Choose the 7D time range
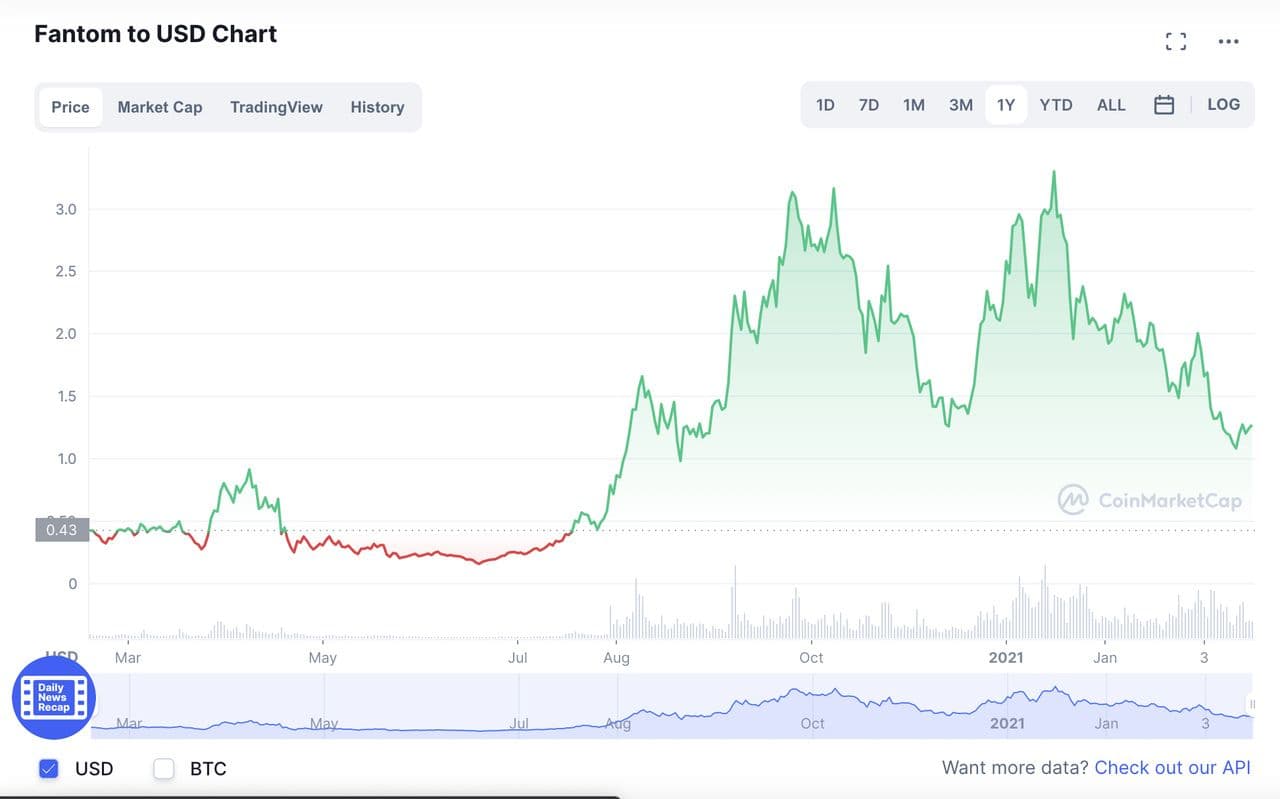Screen dimensions: 1280x799 click(869, 105)
